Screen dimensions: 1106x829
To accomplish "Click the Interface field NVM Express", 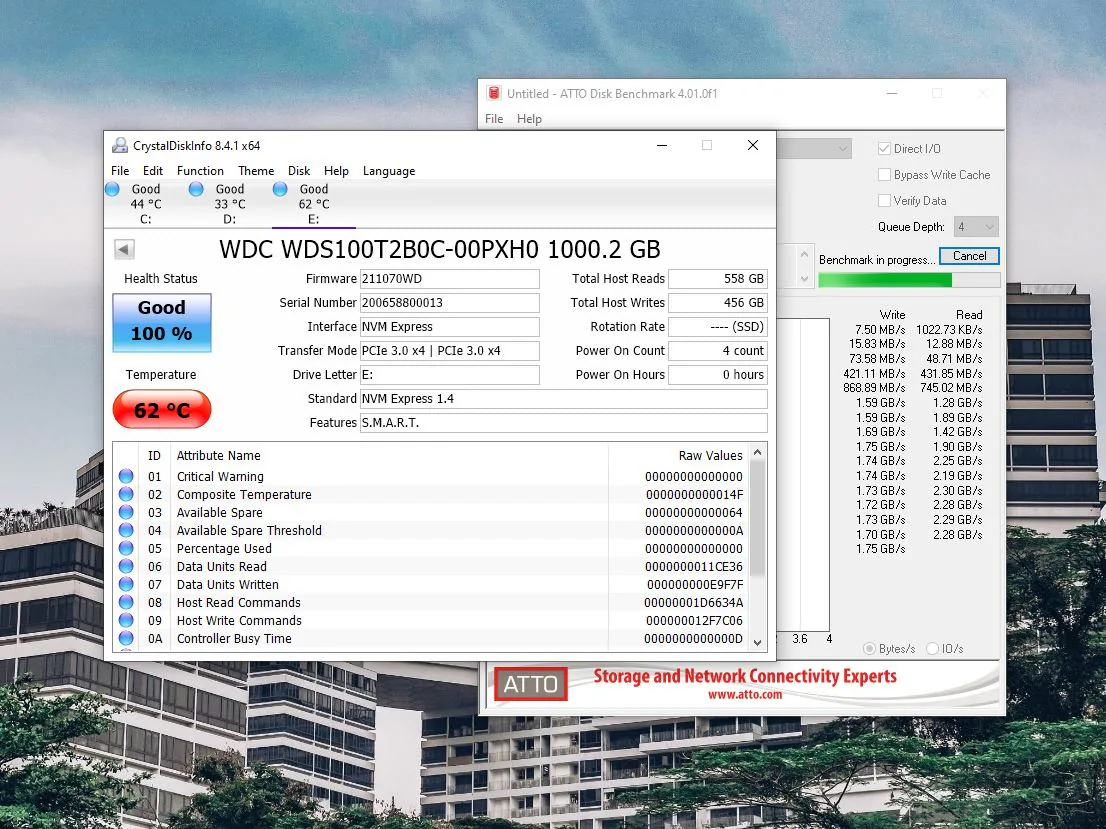I will pos(449,327).
